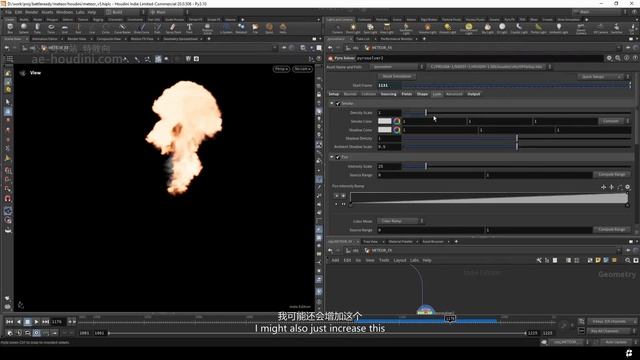Click the Auto Update button in status bar
640x360 pixels.
[x=616, y=342]
